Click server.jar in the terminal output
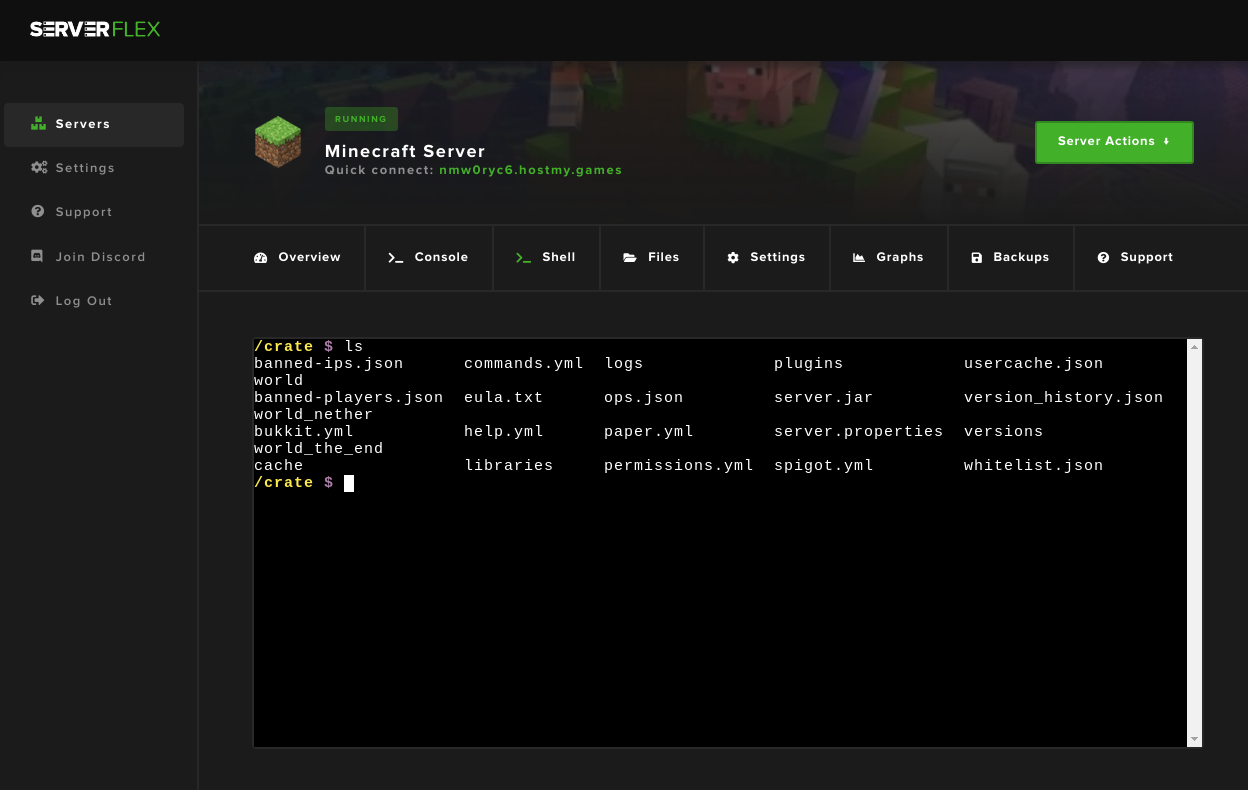Screen dimensions: 1248x790 click(824, 398)
